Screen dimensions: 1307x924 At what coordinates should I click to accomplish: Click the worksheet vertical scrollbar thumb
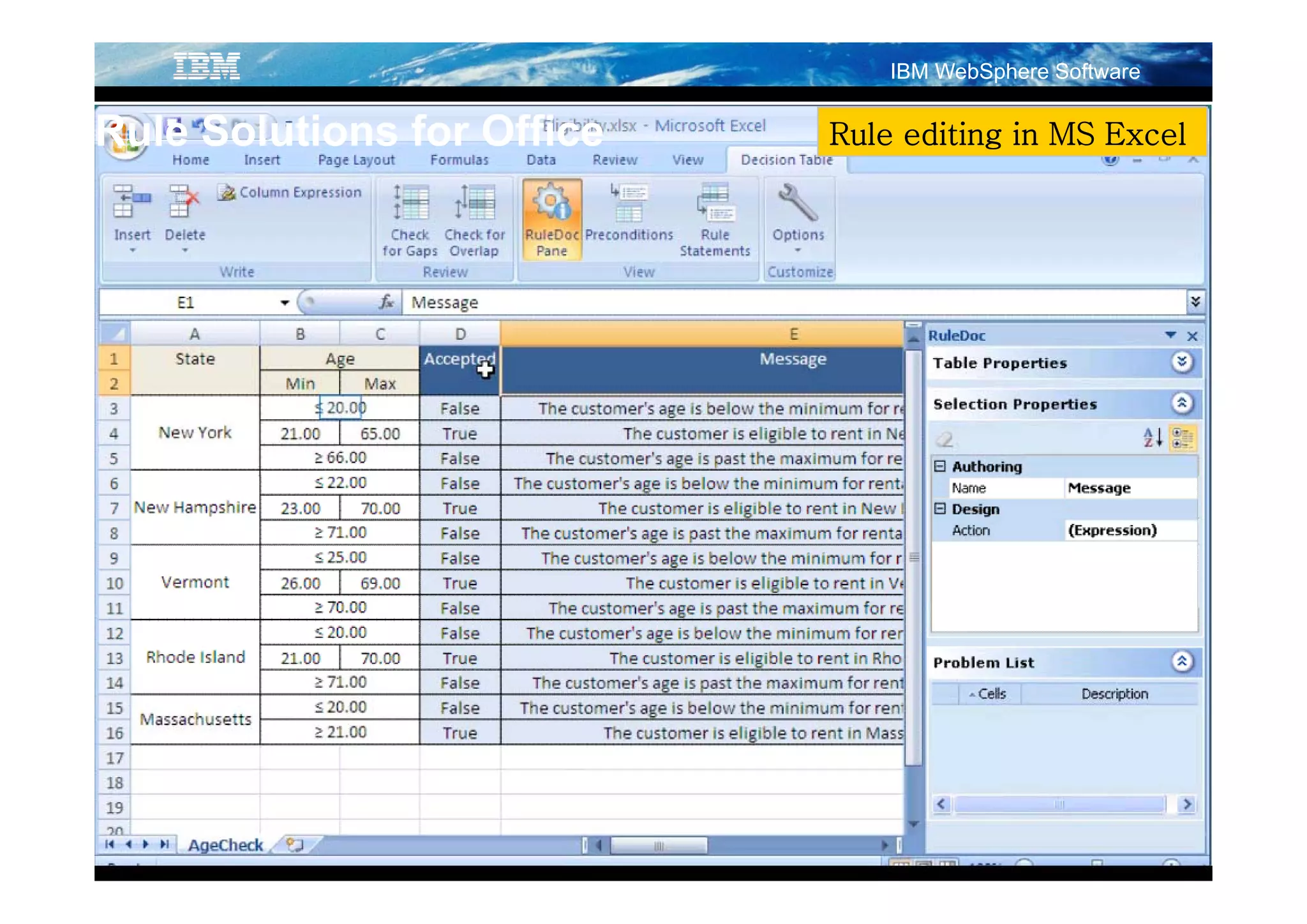914,556
